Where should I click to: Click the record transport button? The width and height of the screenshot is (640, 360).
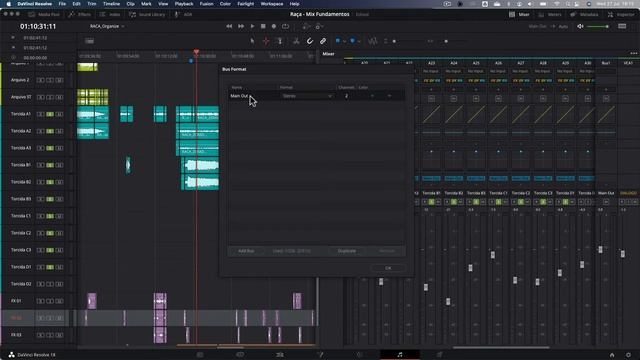tap(274, 26)
